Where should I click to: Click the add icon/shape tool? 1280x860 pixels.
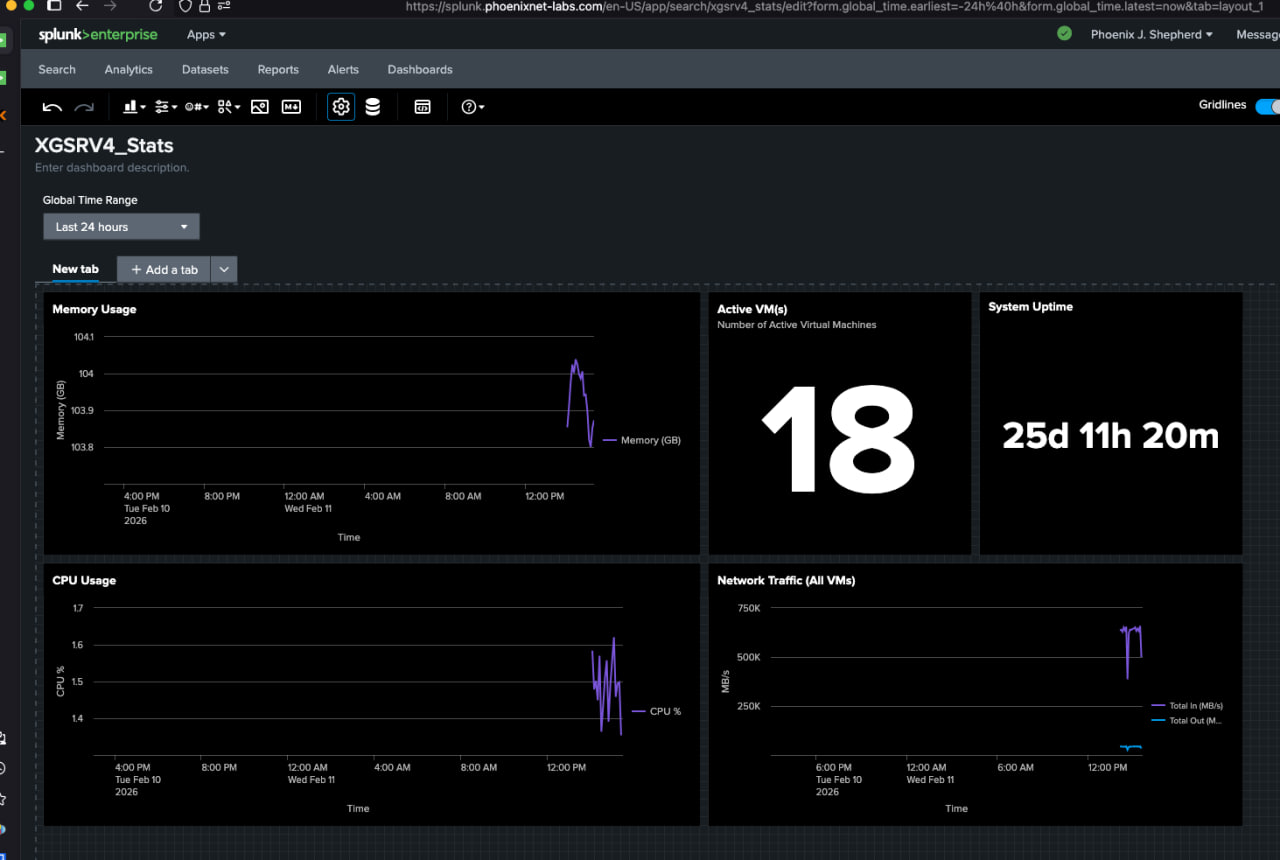(229, 107)
